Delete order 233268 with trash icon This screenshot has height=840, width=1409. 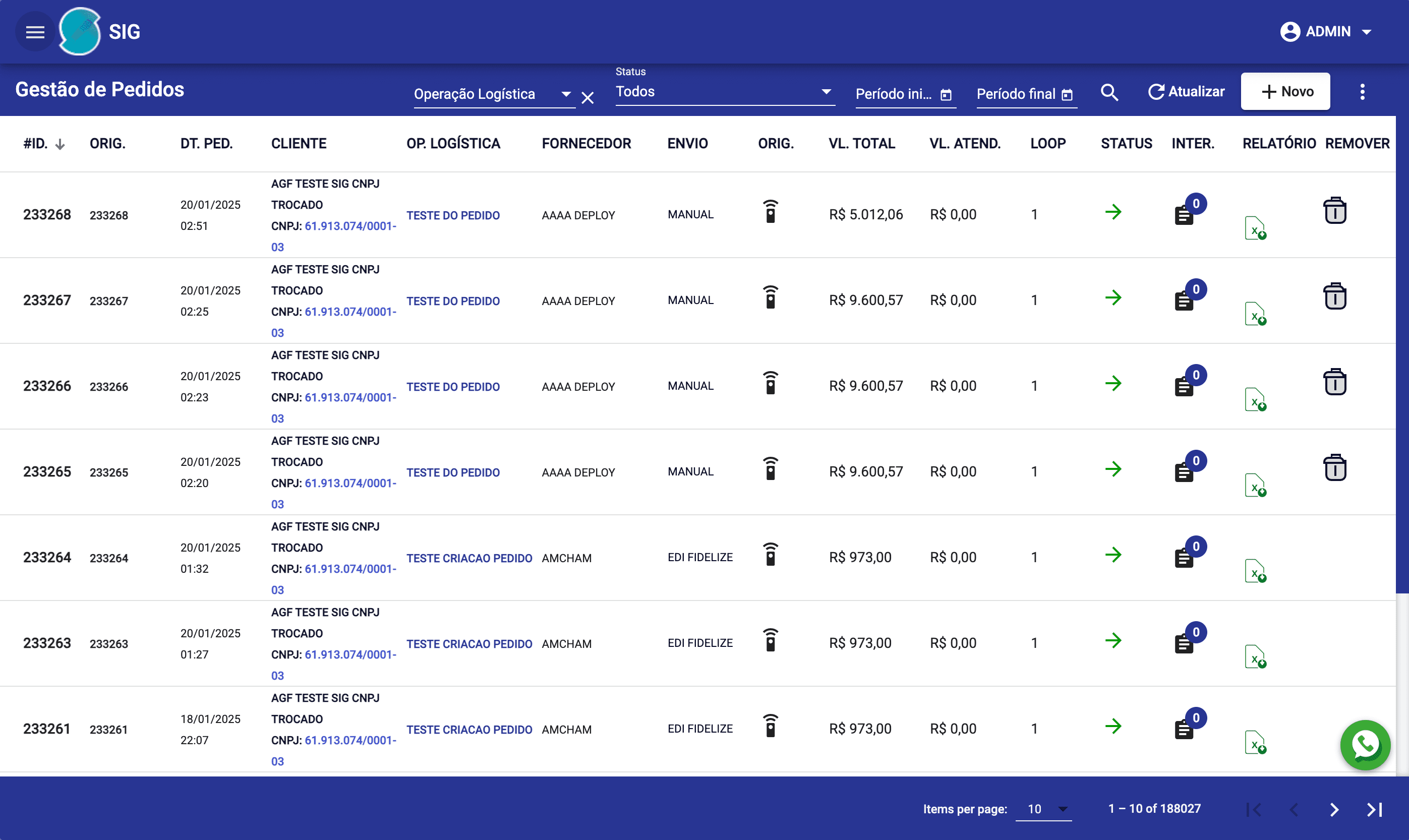pyautogui.click(x=1334, y=211)
